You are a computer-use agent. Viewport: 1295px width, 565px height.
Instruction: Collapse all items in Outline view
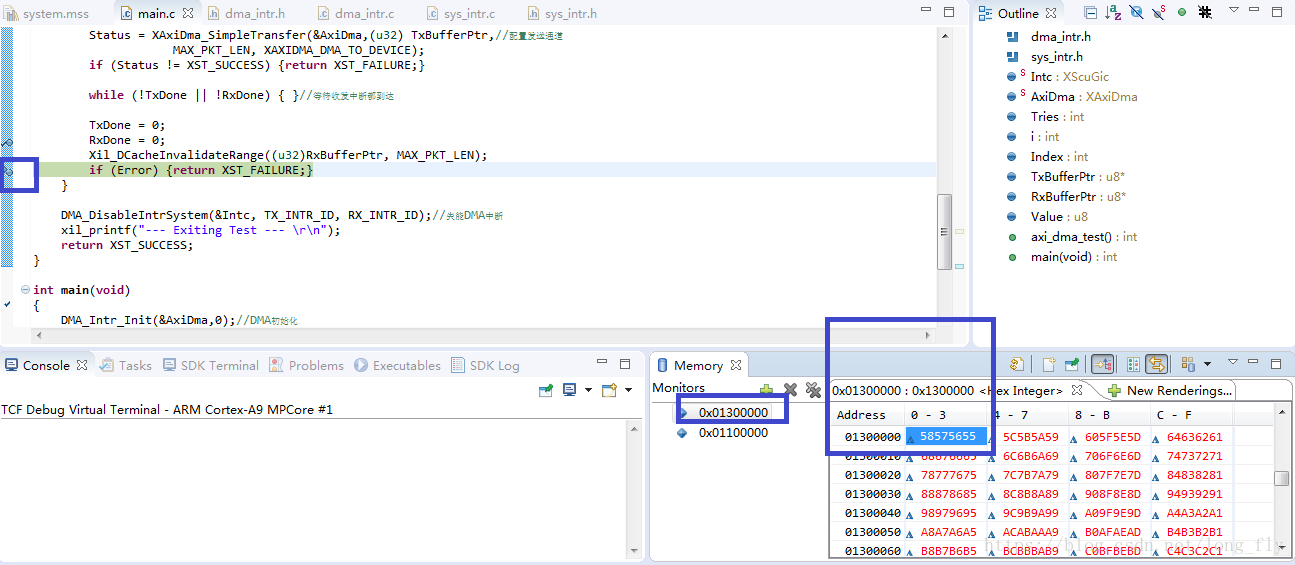pyautogui.click(x=1090, y=13)
